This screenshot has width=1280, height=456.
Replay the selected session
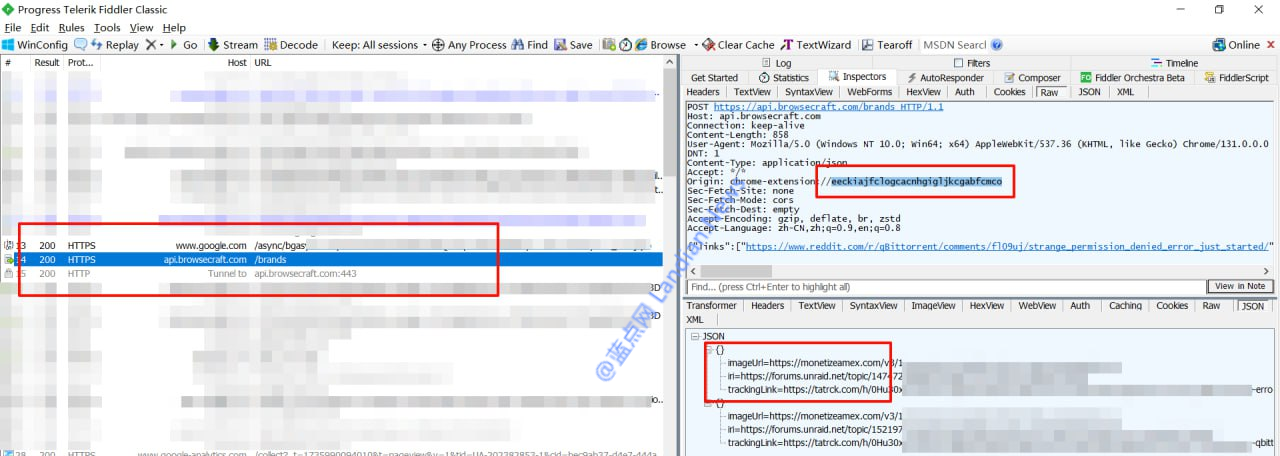pyautogui.click(x=115, y=45)
